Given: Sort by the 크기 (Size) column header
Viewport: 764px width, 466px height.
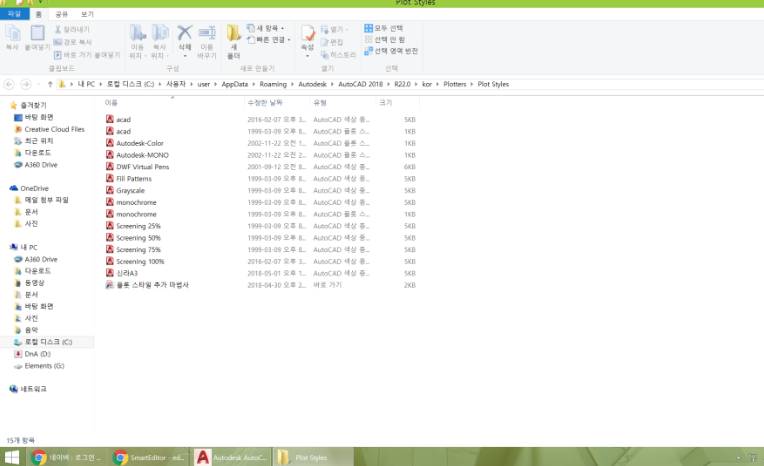Looking at the screenshot, I should [x=398, y=103].
